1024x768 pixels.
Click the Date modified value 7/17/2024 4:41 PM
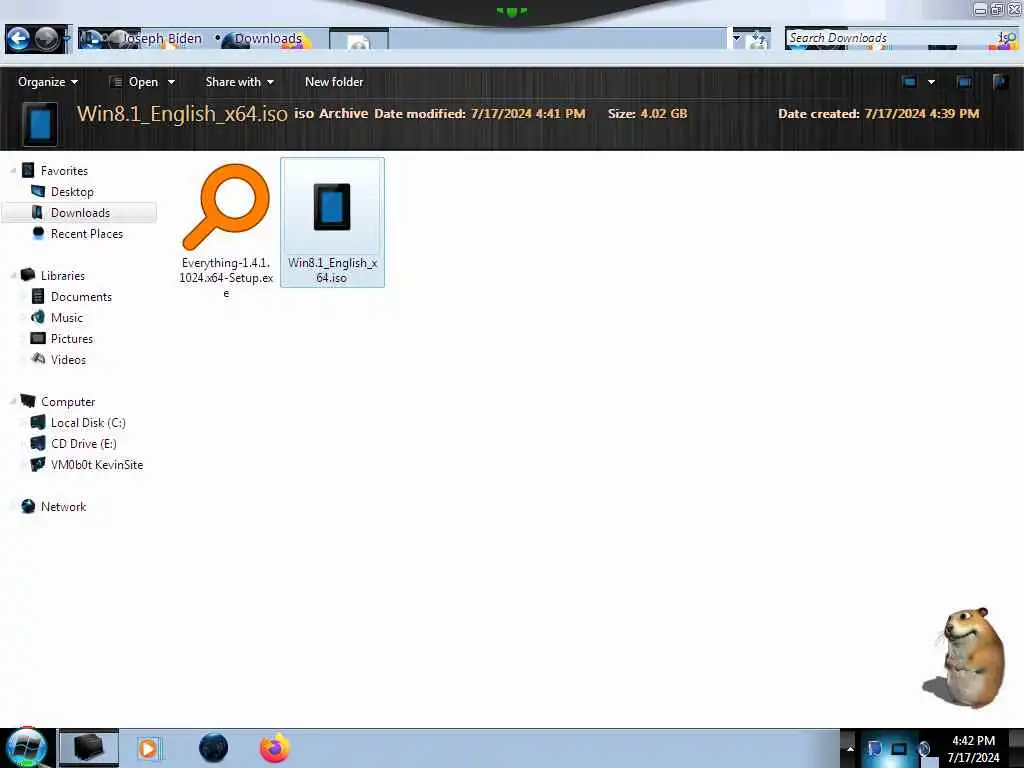[x=528, y=114]
